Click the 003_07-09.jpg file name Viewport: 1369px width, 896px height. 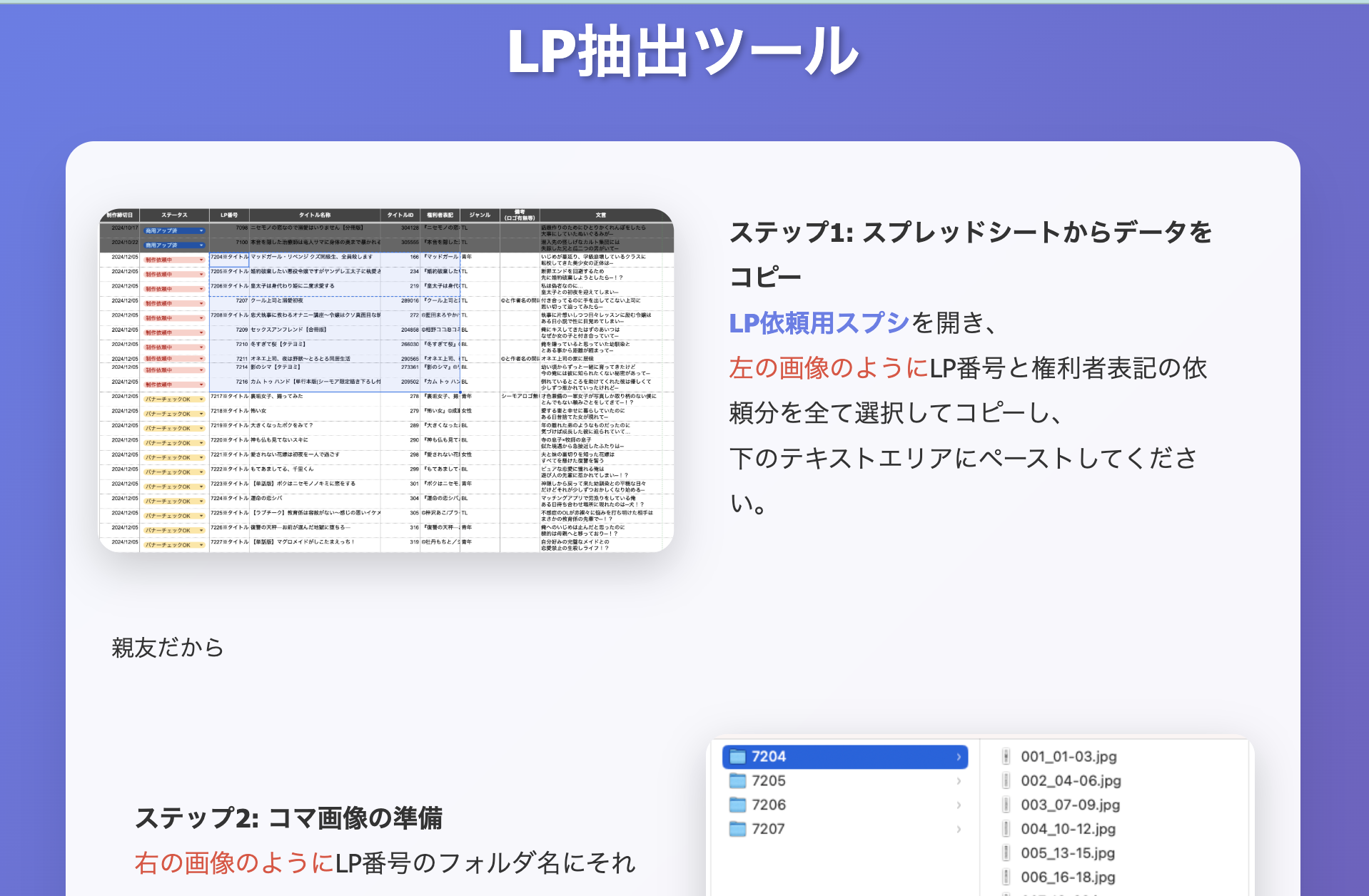[1070, 805]
